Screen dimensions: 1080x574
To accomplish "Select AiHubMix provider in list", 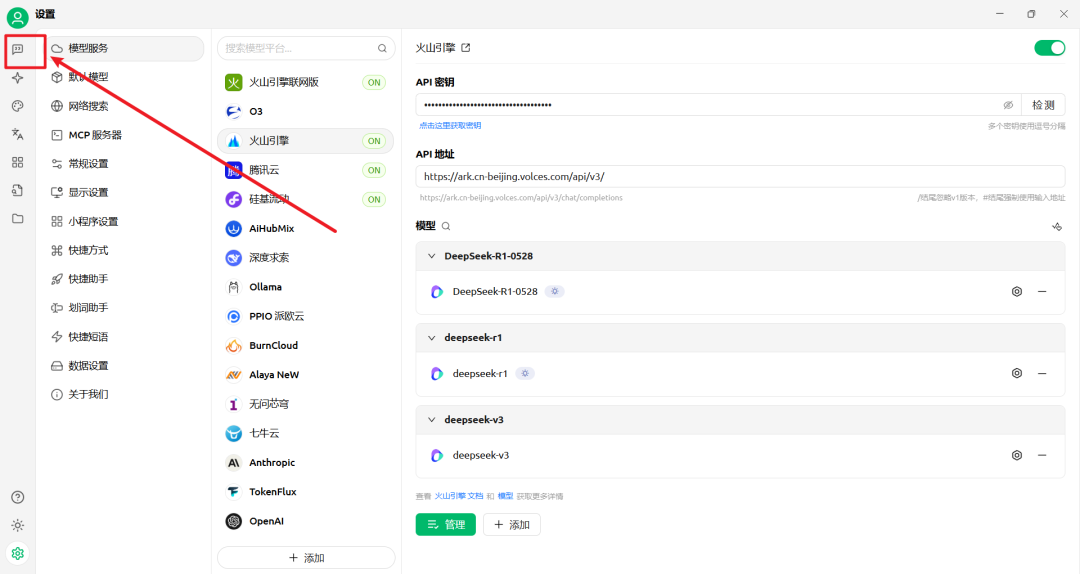I will click(306, 228).
